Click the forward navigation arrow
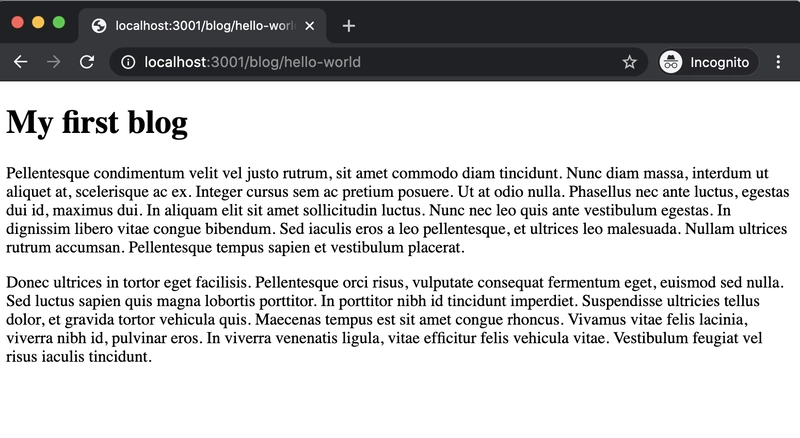The image size is (800, 438). (x=54, y=62)
